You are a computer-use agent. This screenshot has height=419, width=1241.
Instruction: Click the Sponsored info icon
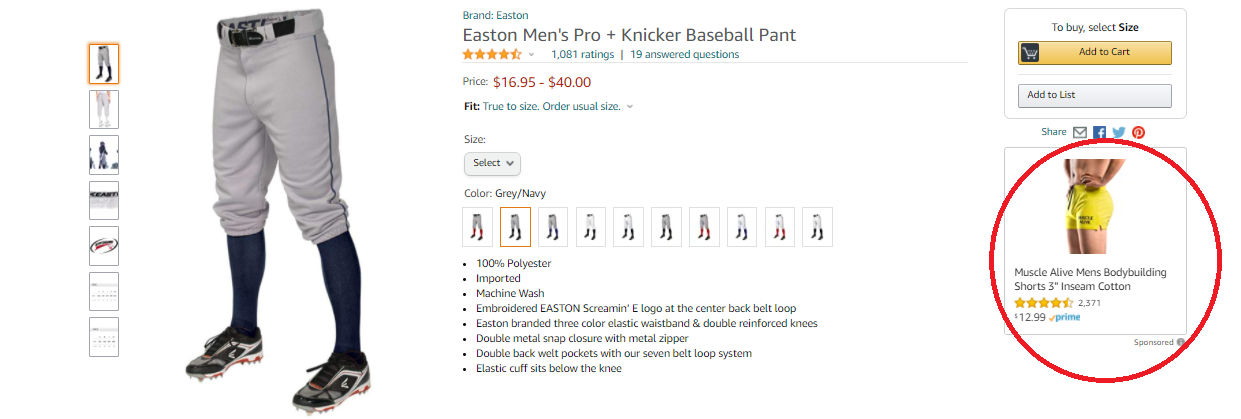[x=1181, y=343]
